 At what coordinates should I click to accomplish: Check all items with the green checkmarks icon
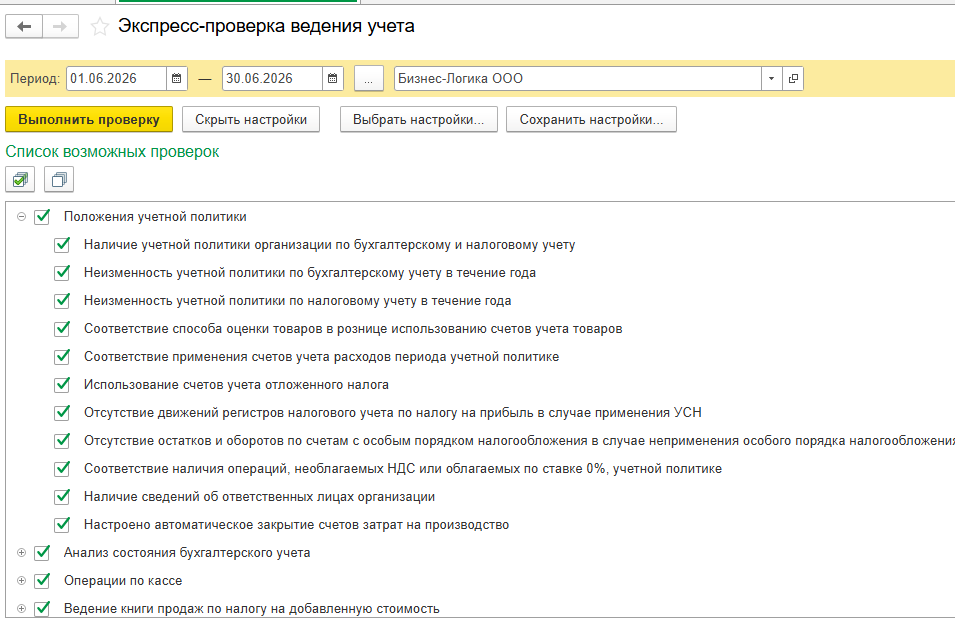[x=20, y=180]
